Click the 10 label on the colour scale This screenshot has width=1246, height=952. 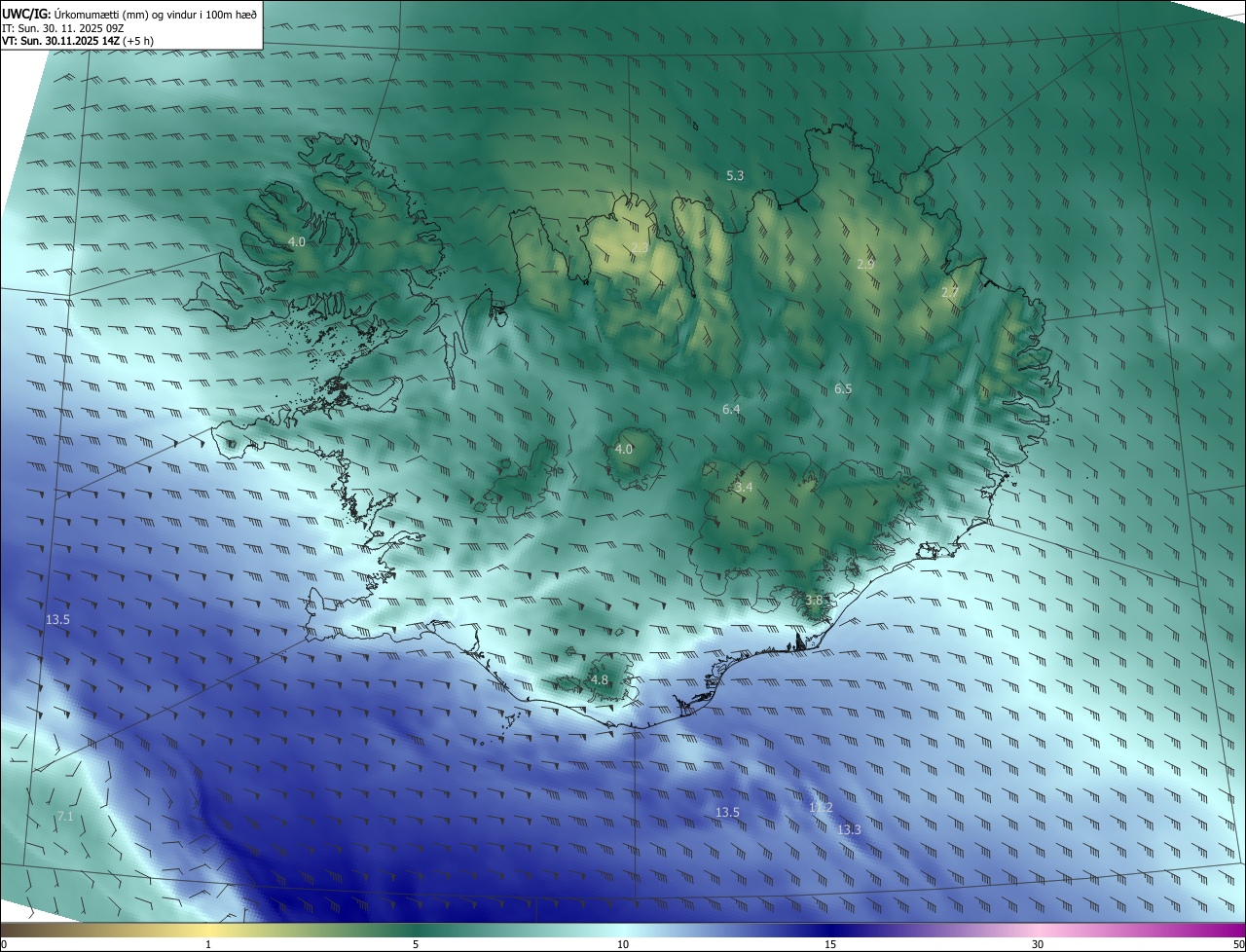click(623, 944)
